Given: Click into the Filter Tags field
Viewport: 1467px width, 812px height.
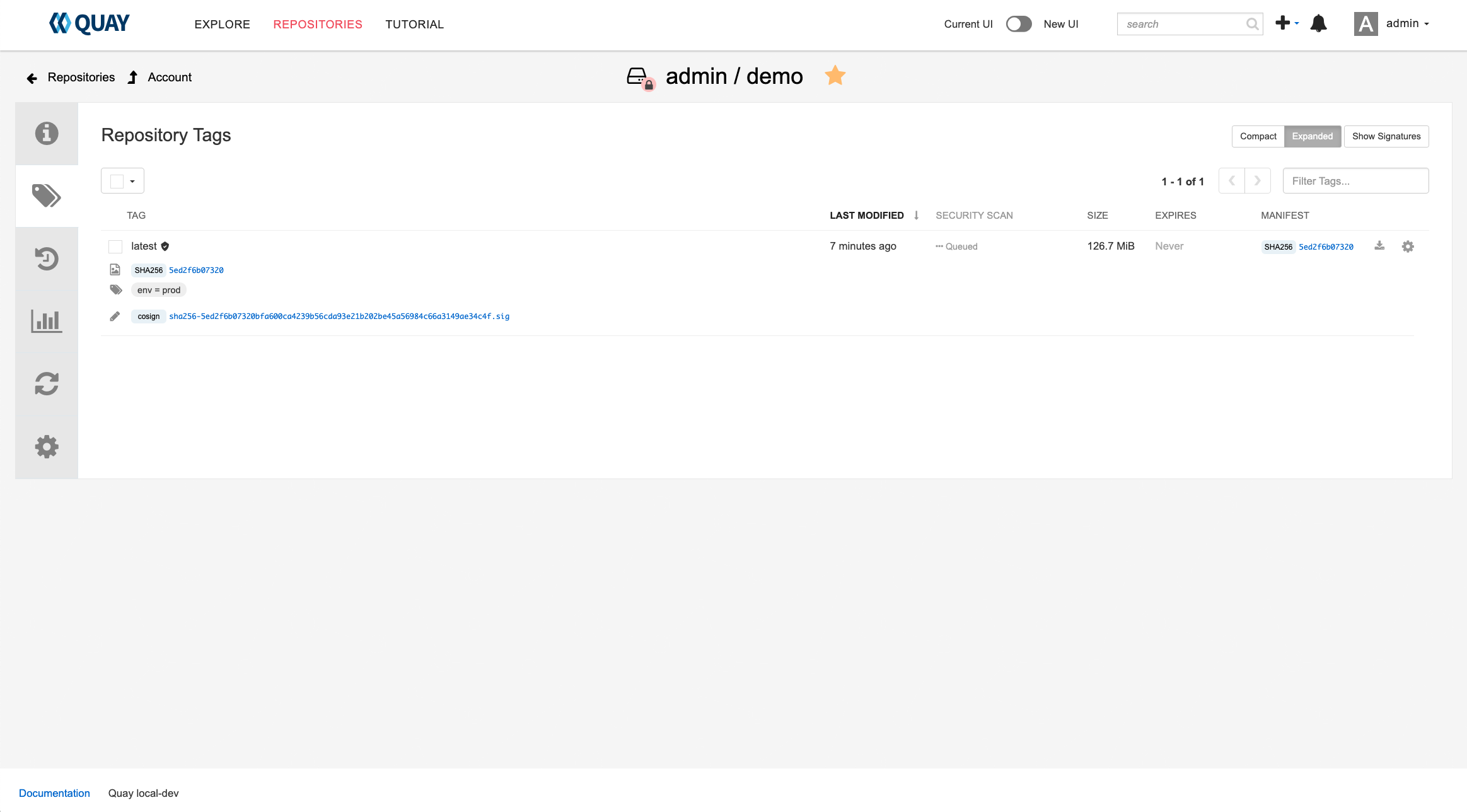Looking at the screenshot, I should point(1355,181).
